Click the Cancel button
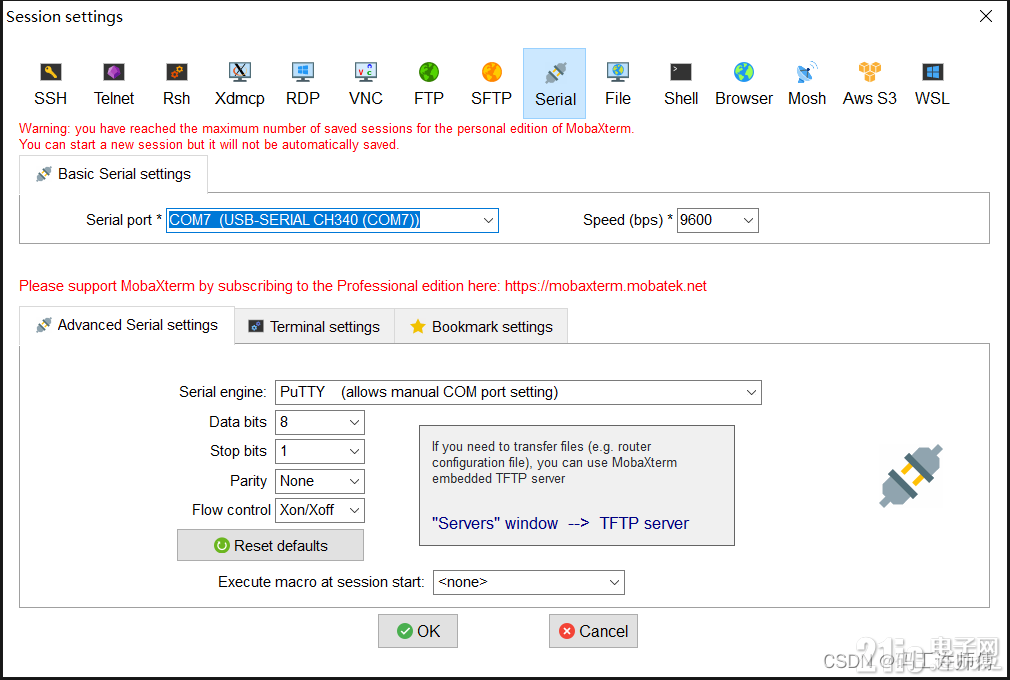This screenshot has width=1010, height=680. 593,631
